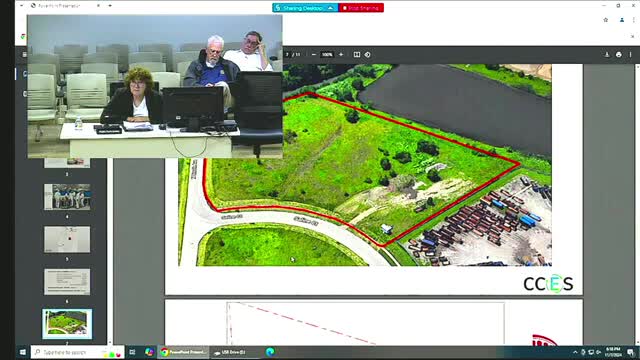Click the CCES logo on the slide
Viewport: 640px width, 360px height.
[x=548, y=283]
